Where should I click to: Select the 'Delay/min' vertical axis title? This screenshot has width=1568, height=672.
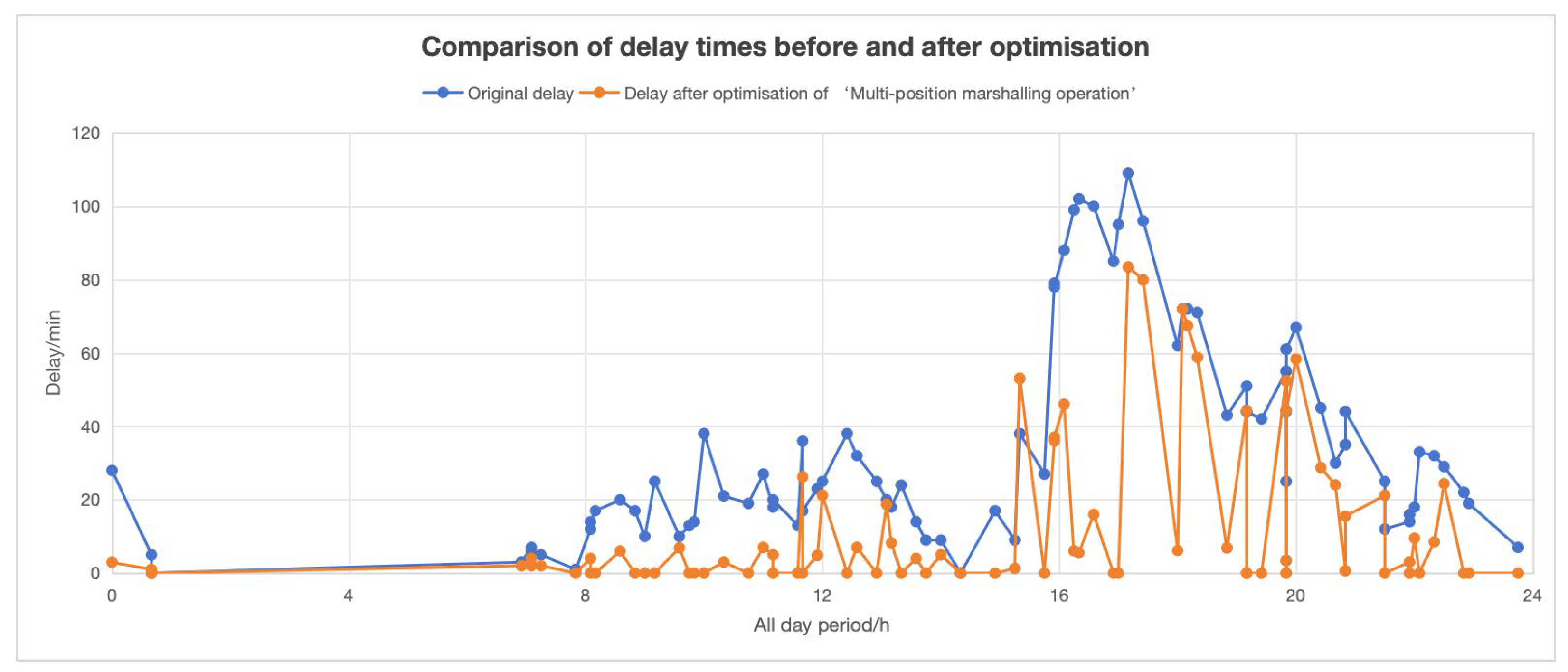click(x=54, y=352)
